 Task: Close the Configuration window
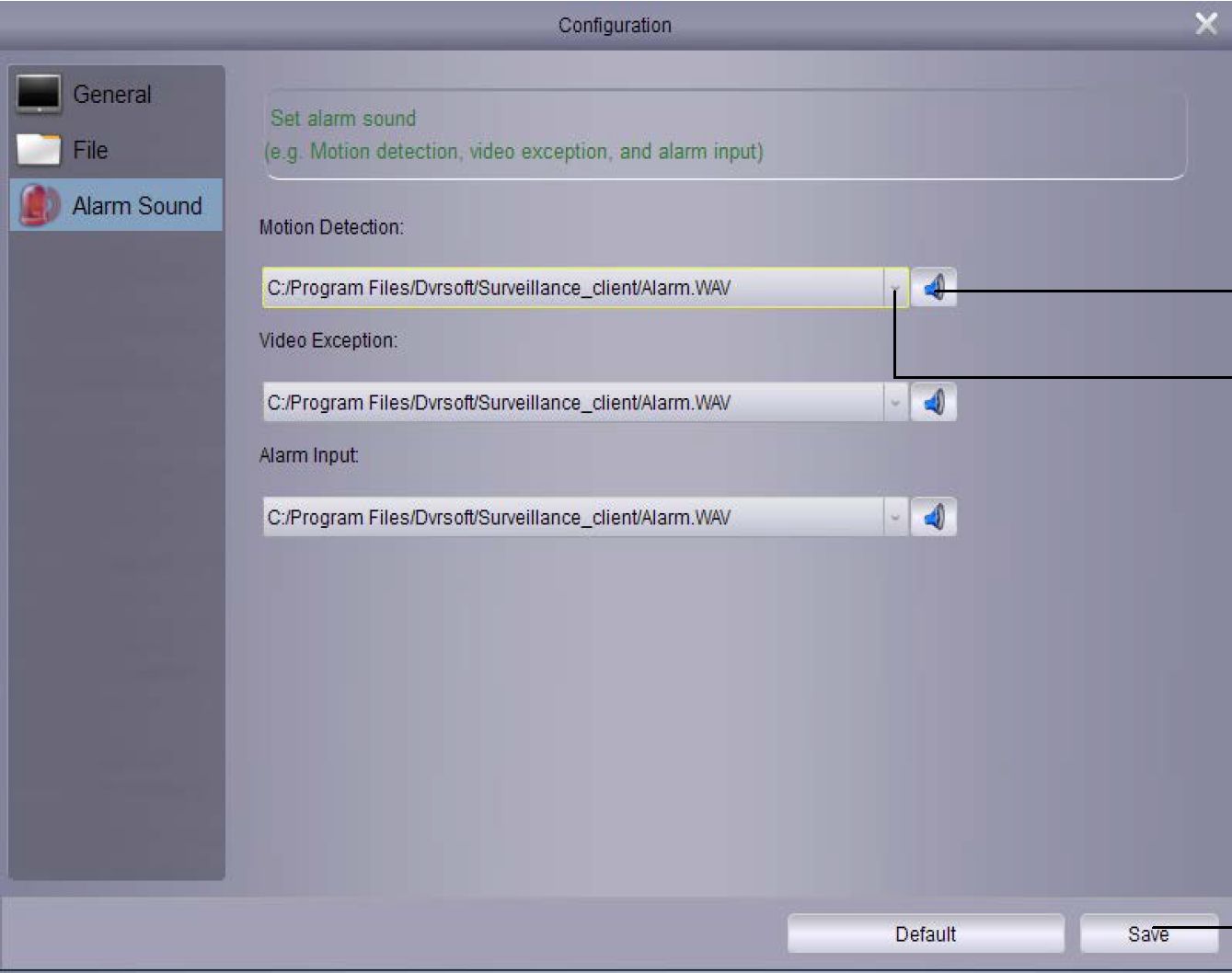pyautogui.click(x=1206, y=24)
